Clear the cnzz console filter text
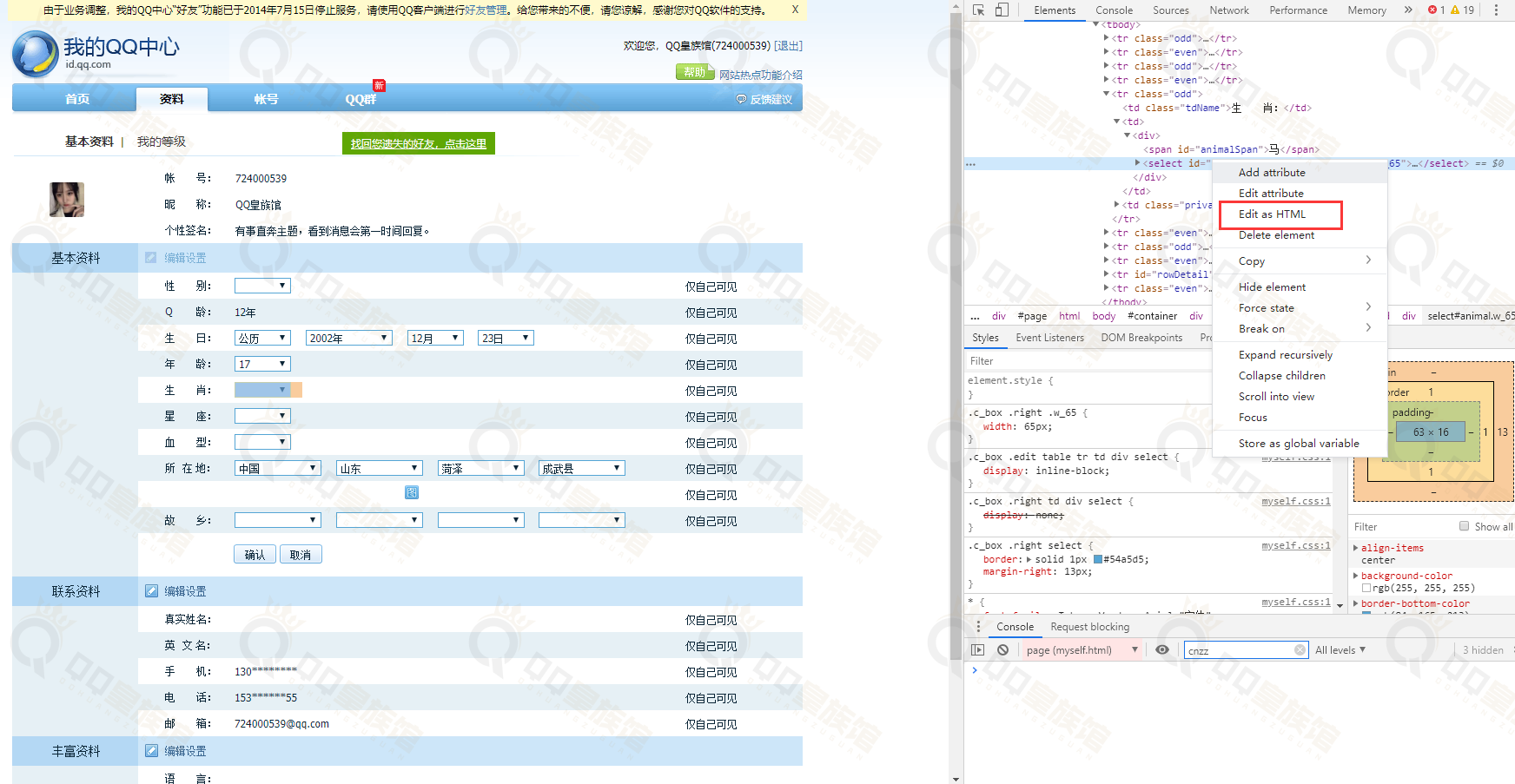1515x784 pixels. (1300, 650)
